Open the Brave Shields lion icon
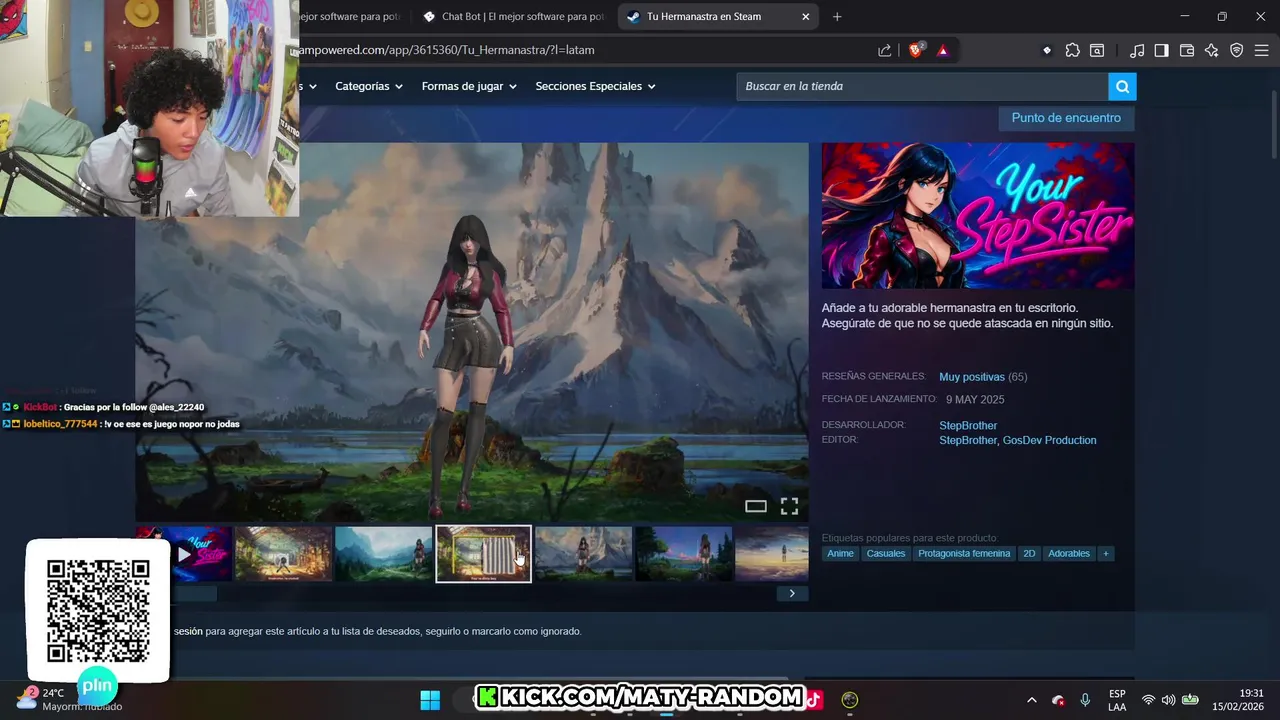1280x720 pixels. (916, 50)
